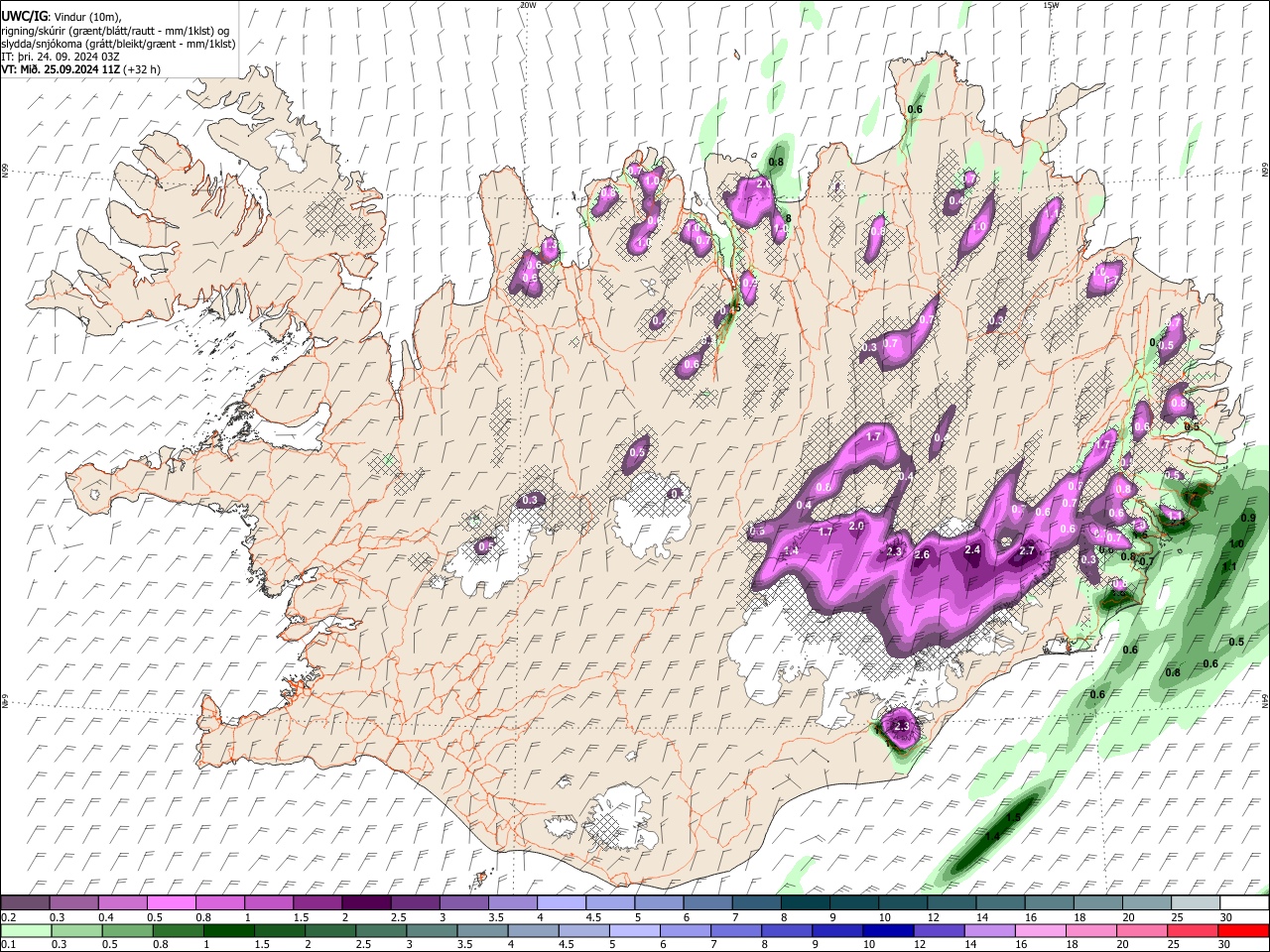
Task: Click the '20W' longitude label at top edge
Action: point(528,5)
